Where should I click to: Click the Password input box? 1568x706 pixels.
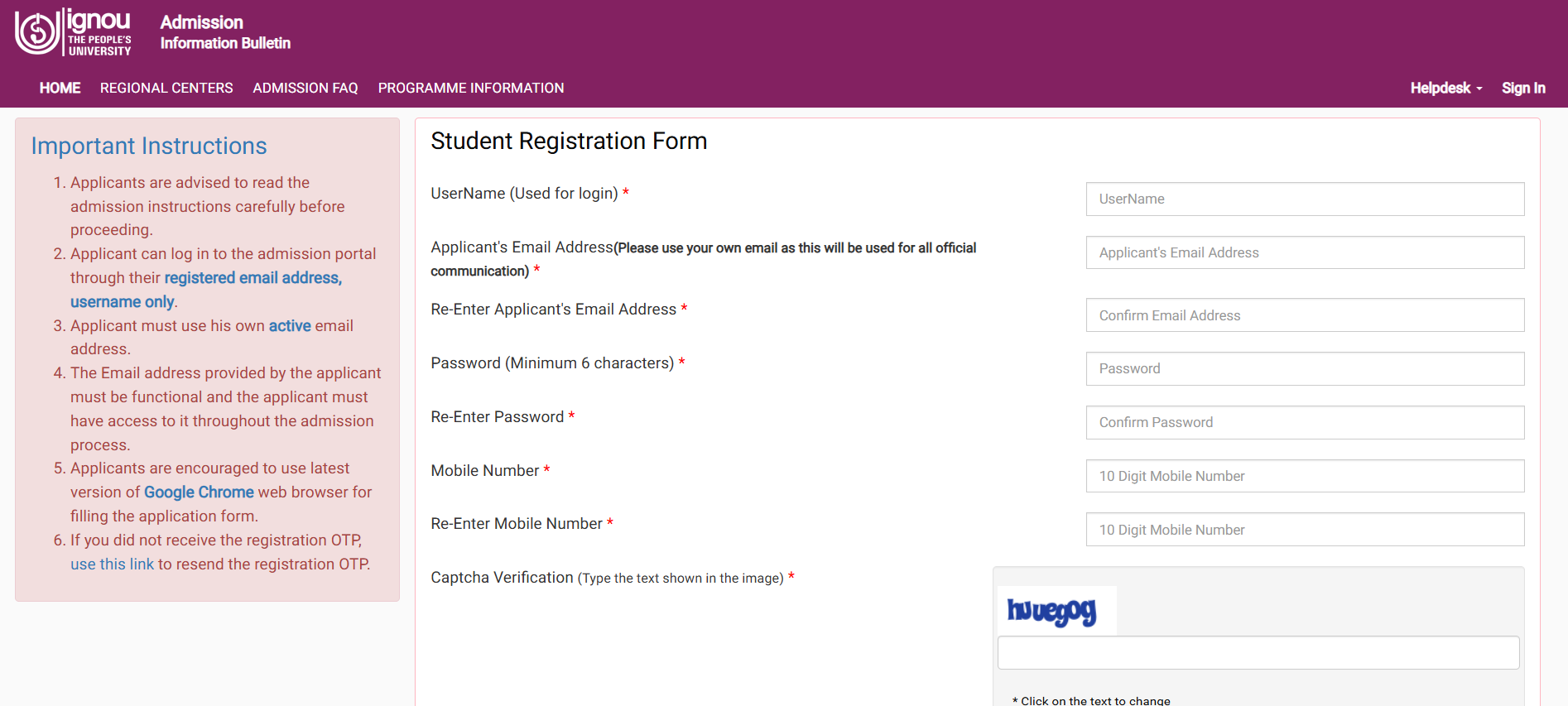(1305, 368)
